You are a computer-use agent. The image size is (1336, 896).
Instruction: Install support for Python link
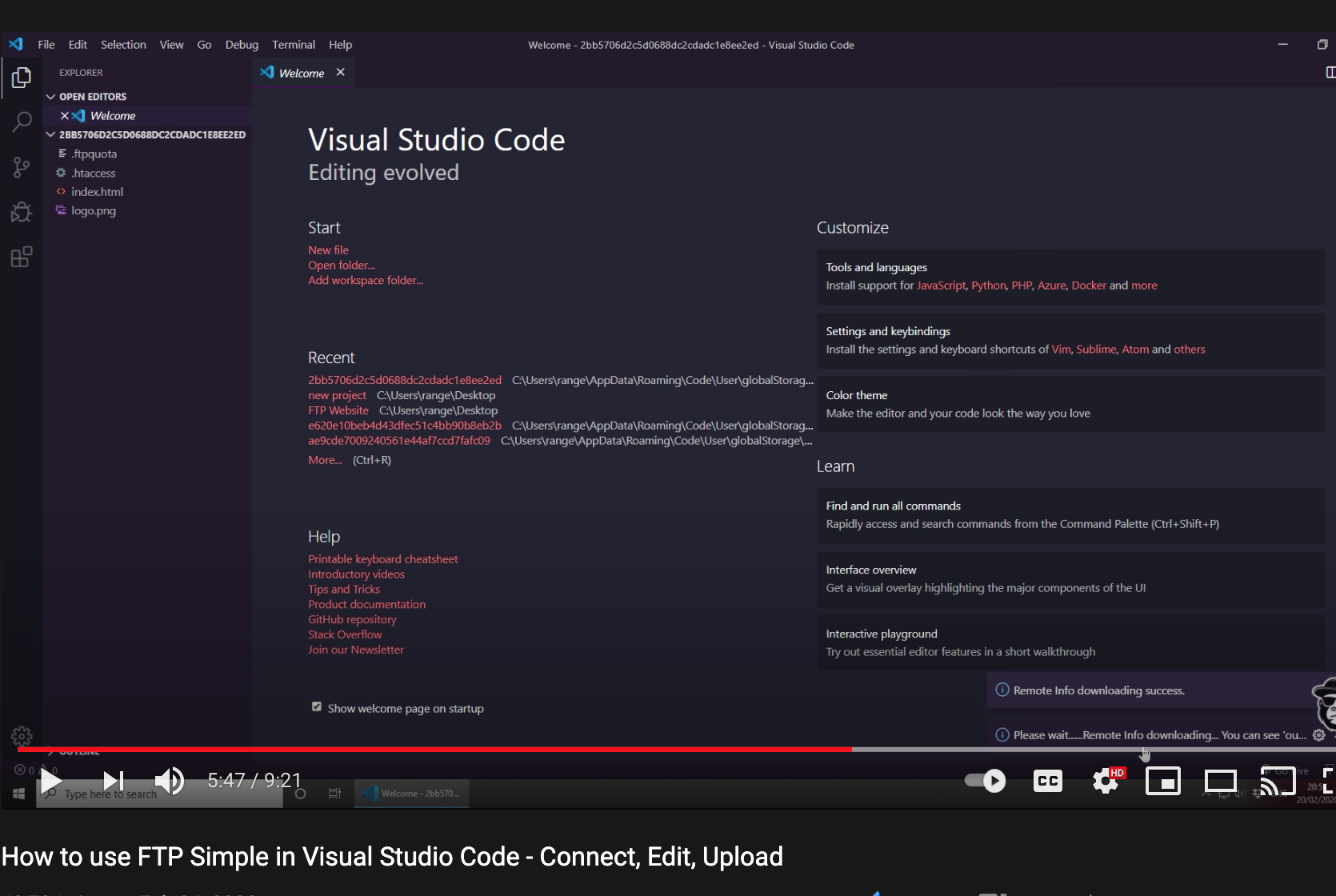[989, 286]
